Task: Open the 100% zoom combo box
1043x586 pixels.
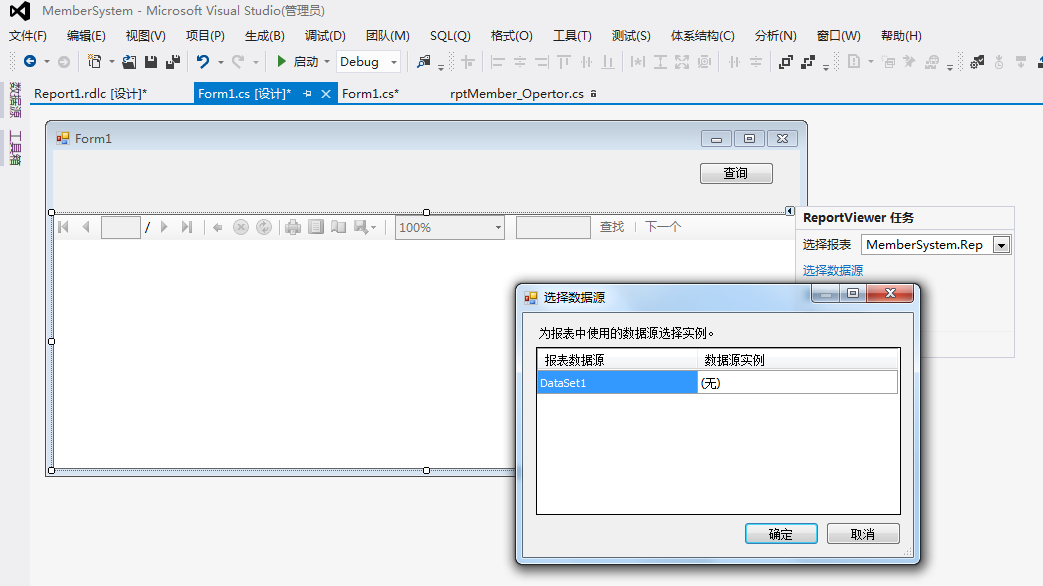Action: pyautogui.click(x=450, y=227)
